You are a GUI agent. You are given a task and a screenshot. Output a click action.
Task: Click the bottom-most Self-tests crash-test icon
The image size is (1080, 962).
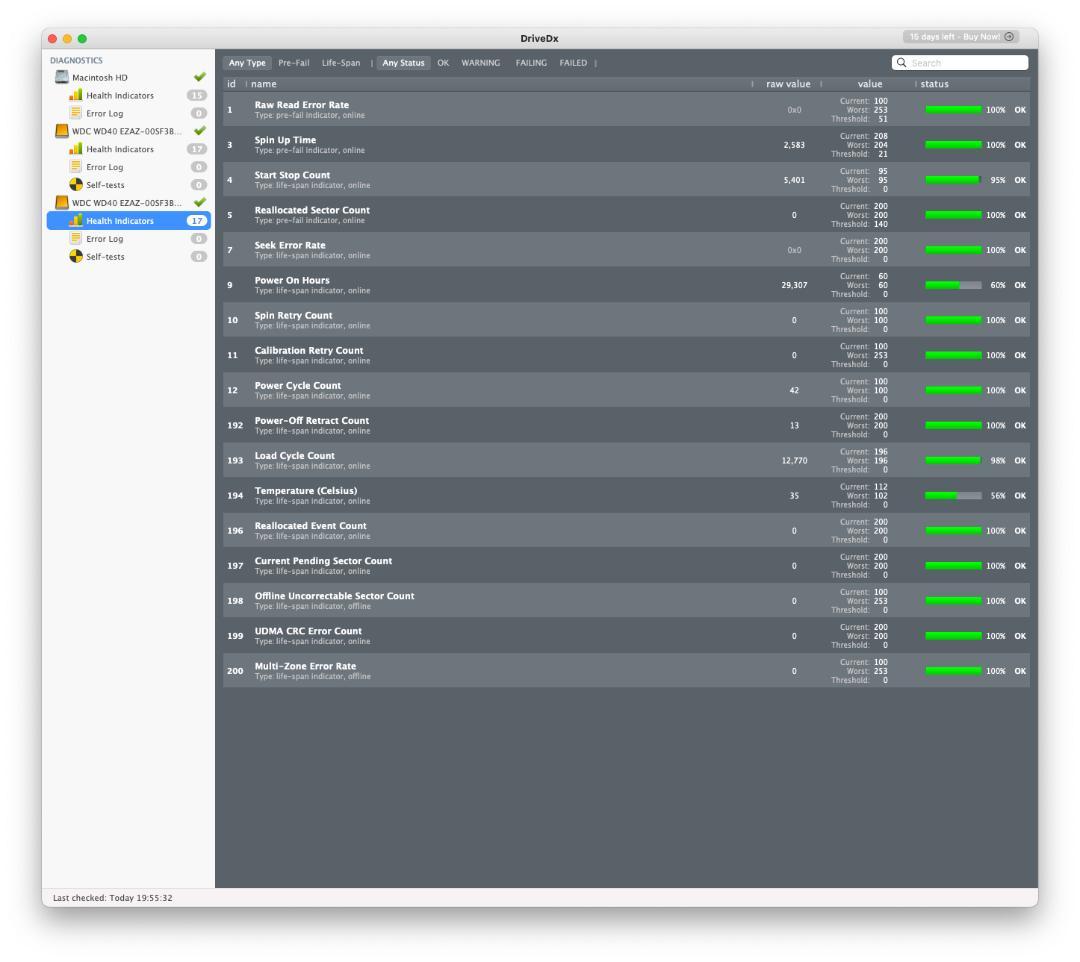[x=75, y=257]
